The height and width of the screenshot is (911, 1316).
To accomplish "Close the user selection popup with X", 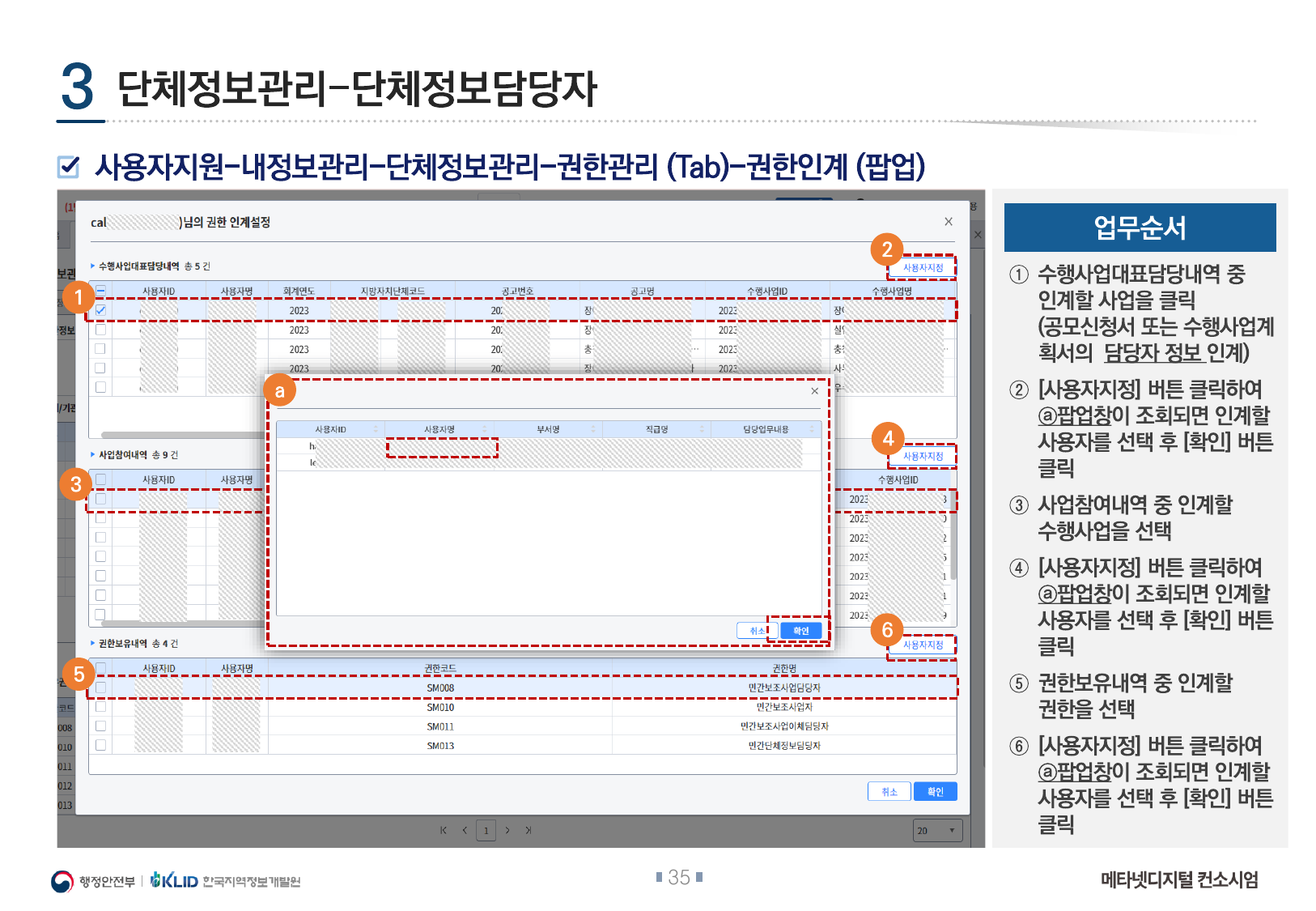I will click(x=814, y=391).
